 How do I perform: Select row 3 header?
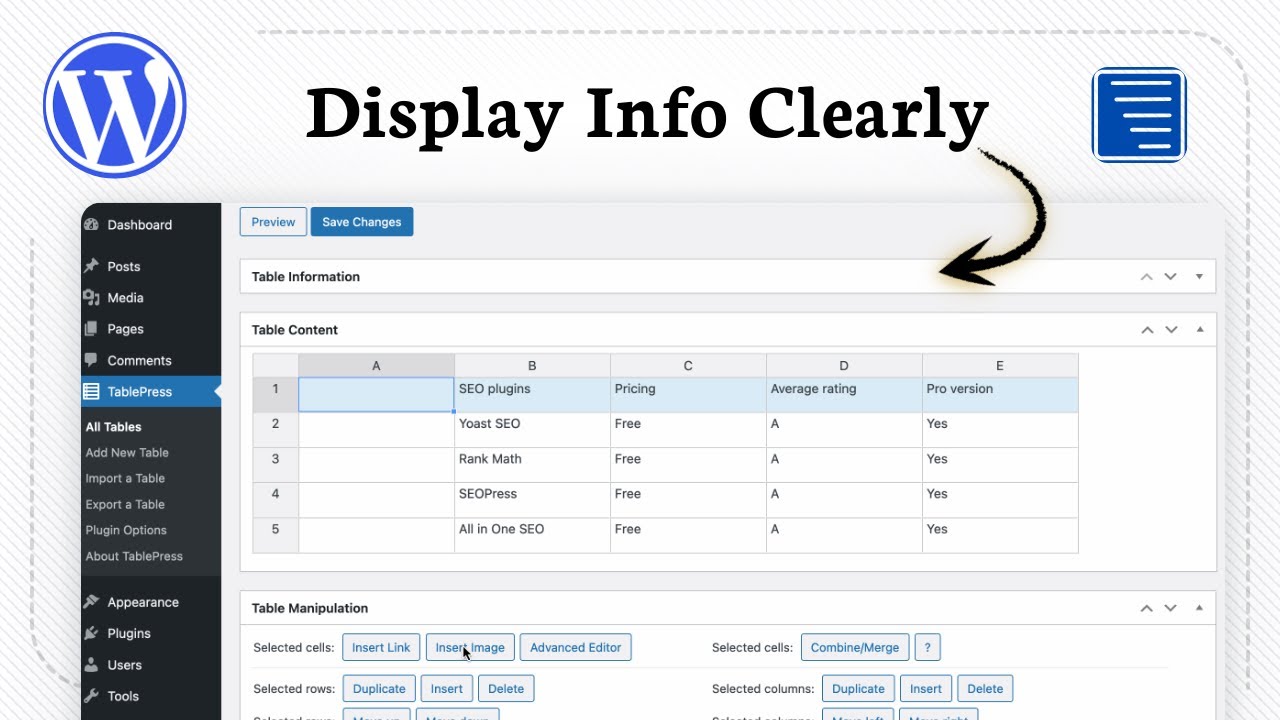(275, 465)
